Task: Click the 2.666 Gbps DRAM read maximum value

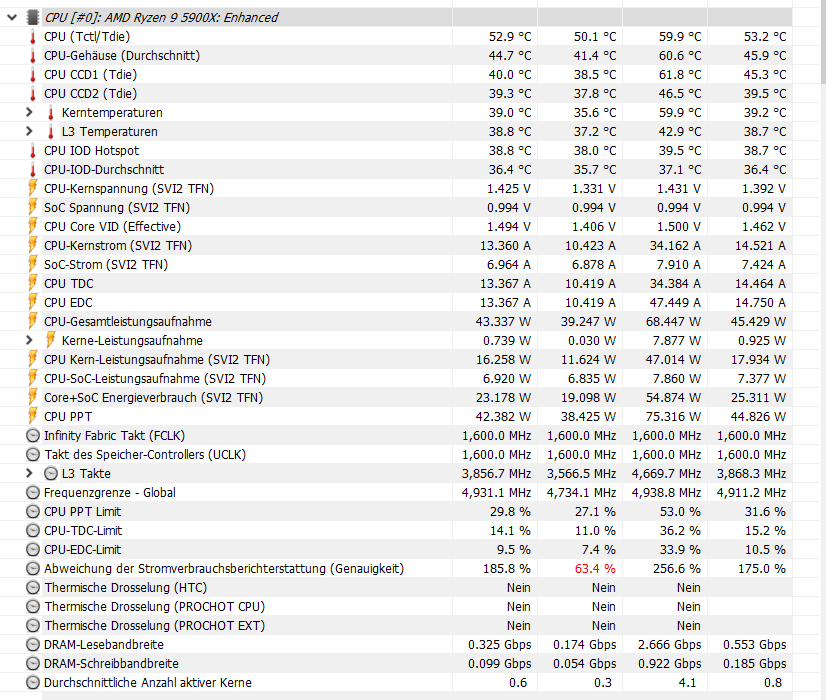Action: [670, 645]
